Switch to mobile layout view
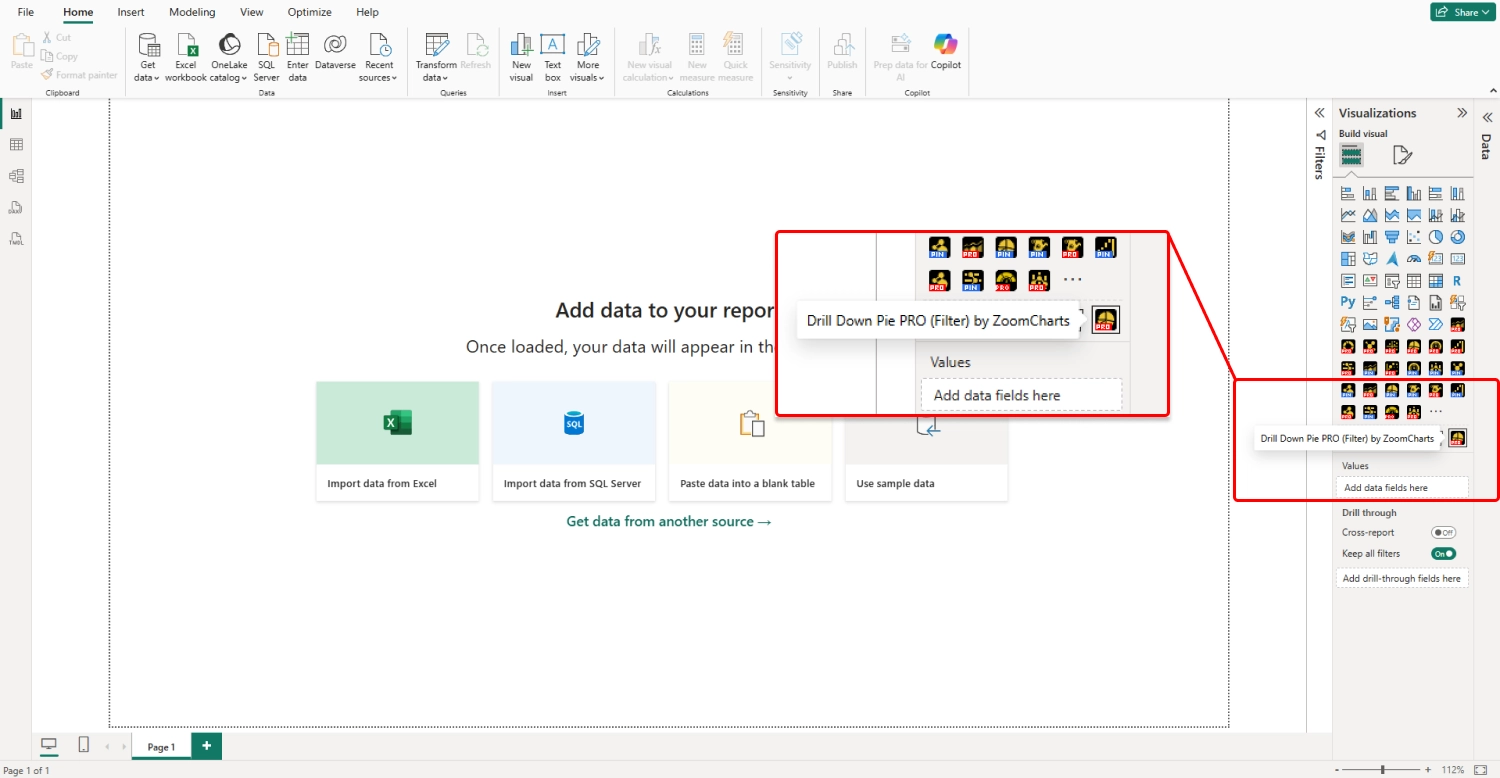 pos(84,745)
